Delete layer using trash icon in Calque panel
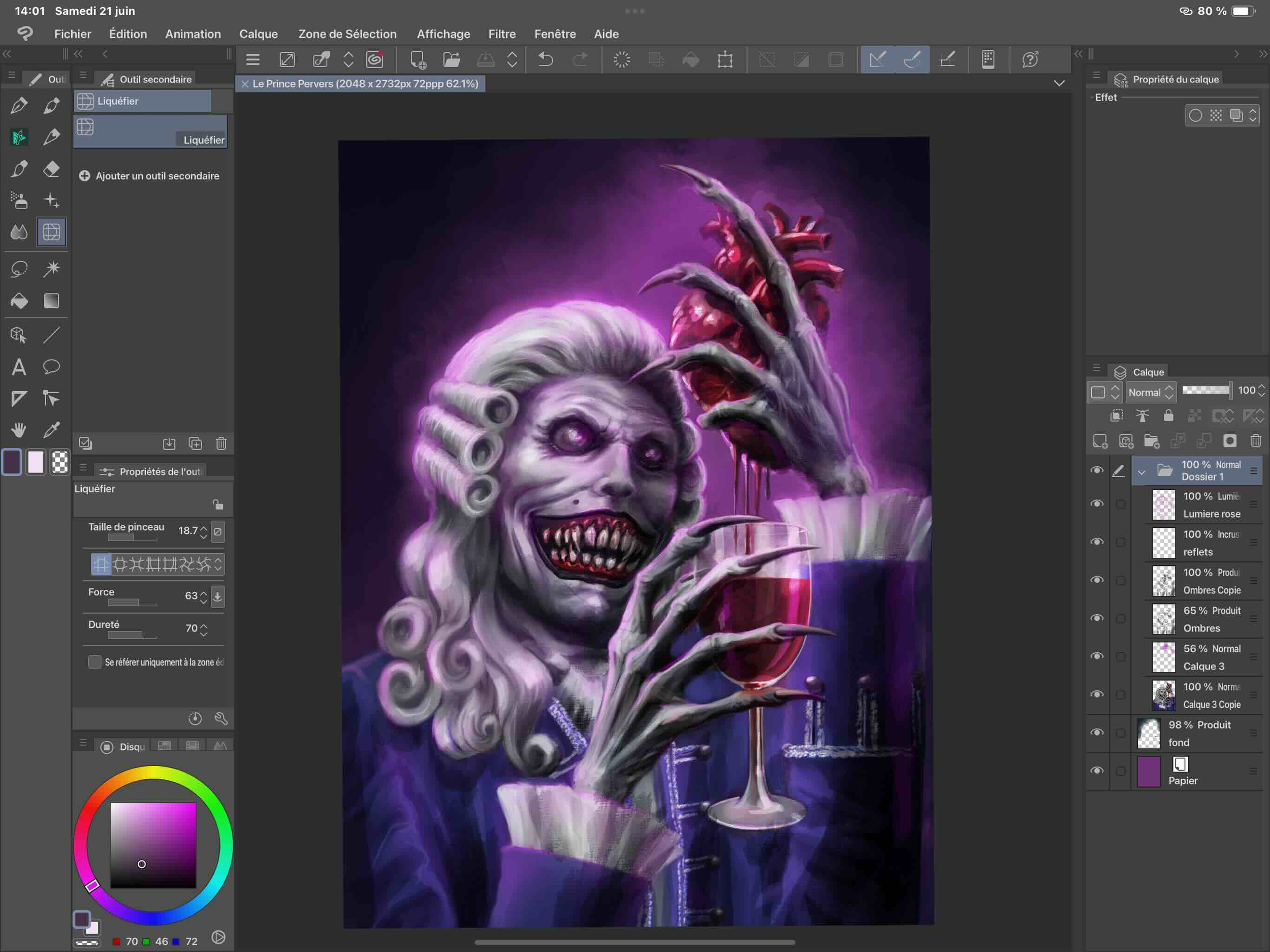The image size is (1270, 952). coord(1255,441)
